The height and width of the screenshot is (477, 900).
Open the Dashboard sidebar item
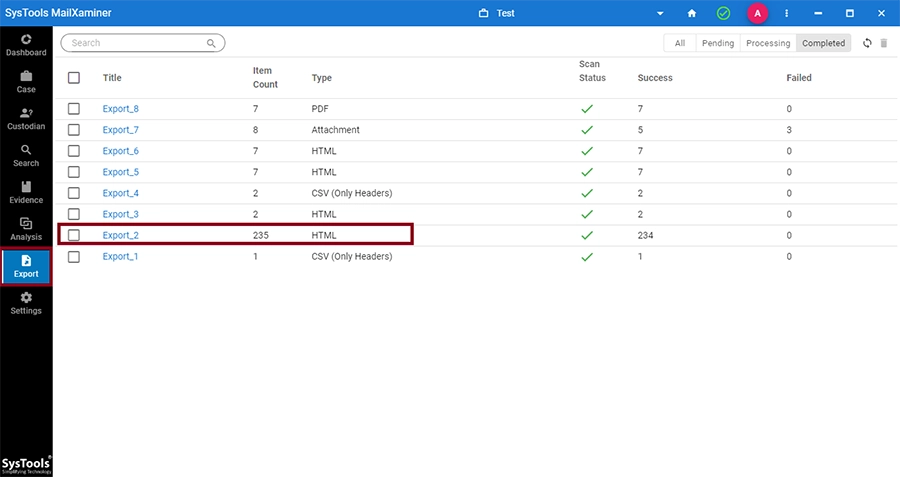tap(26, 45)
